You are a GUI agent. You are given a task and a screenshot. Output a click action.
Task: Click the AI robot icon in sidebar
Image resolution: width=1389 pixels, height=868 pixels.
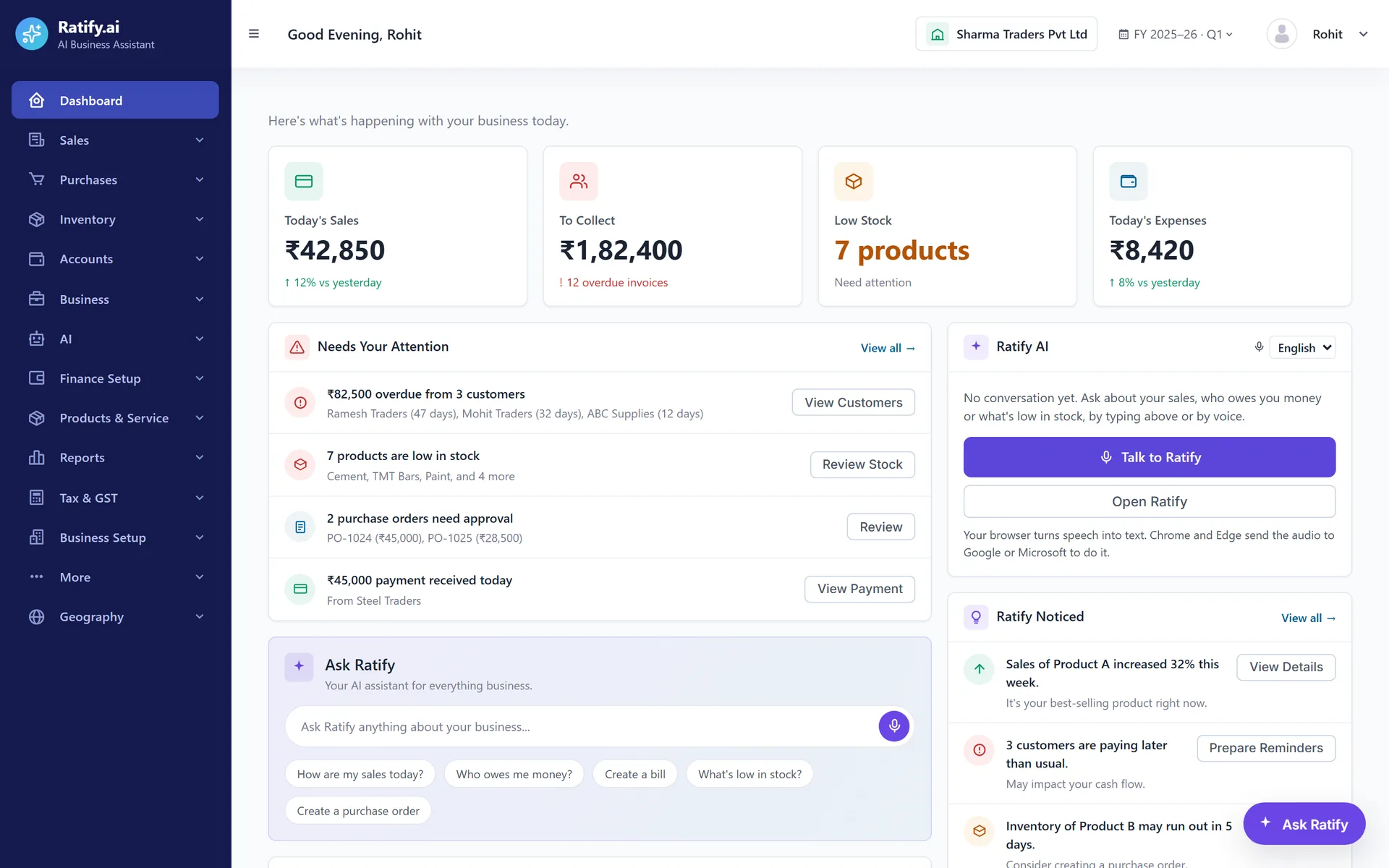pyautogui.click(x=37, y=339)
